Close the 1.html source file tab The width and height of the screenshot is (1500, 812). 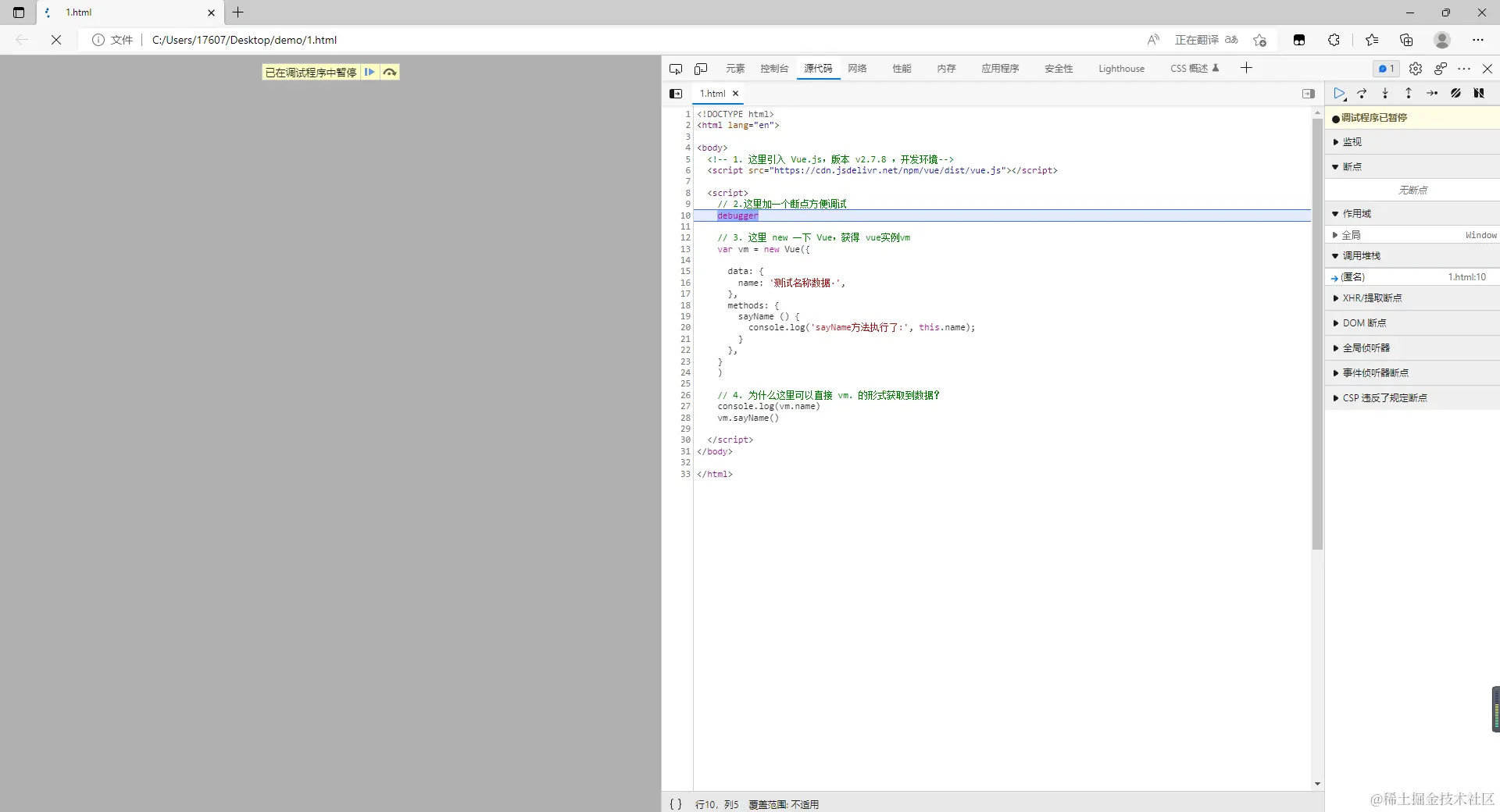(735, 94)
